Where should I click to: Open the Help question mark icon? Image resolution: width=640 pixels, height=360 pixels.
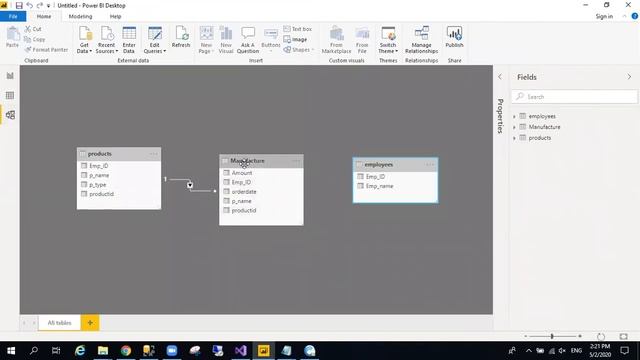tap(635, 16)
